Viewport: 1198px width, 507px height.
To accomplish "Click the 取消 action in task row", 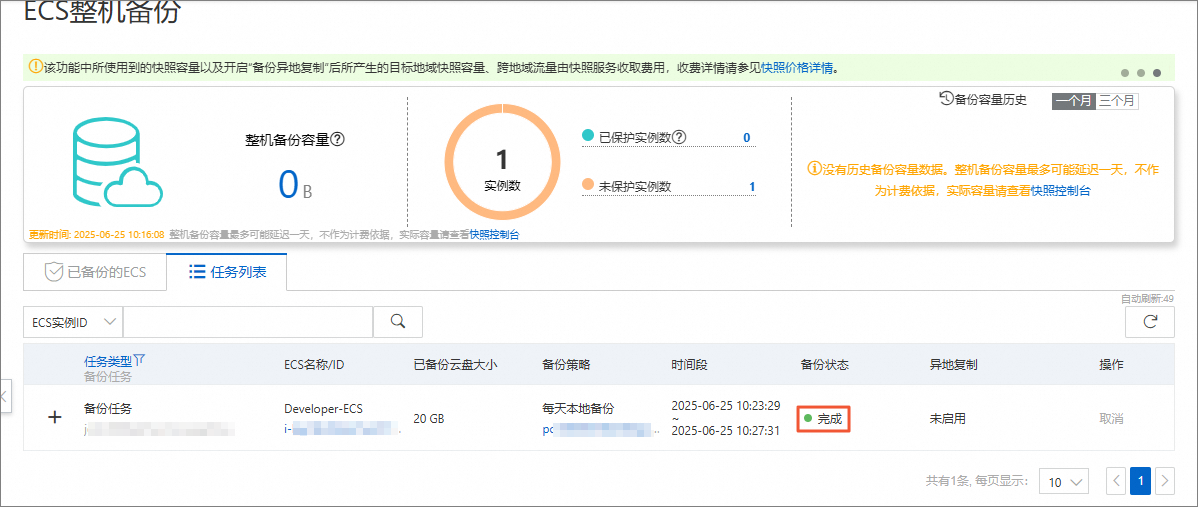I will pyautogui.click(x=1111, y=418).
